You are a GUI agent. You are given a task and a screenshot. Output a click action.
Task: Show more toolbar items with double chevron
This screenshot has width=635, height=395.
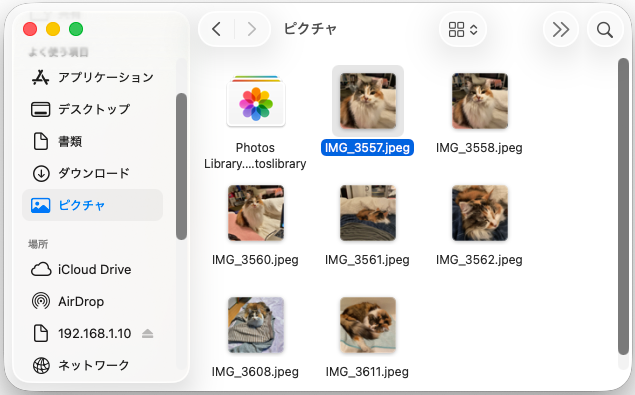pos(560,29)
